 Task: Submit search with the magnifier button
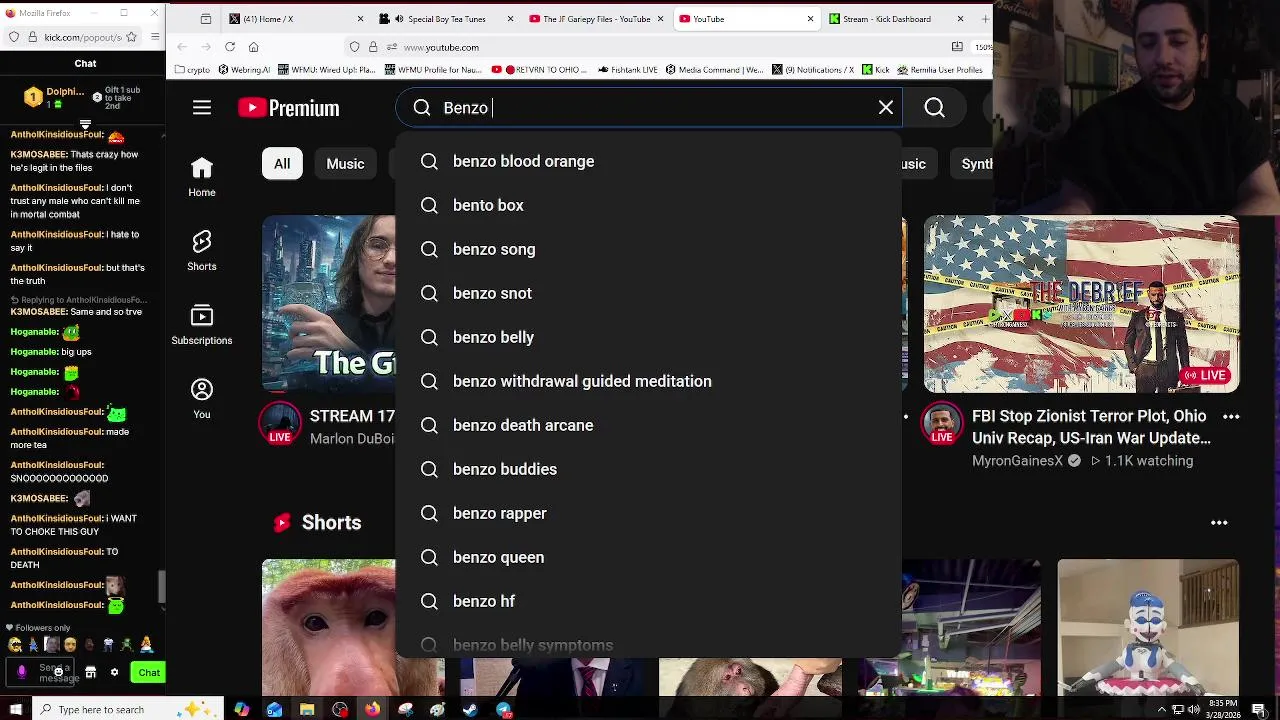click(x=935, y=108)
